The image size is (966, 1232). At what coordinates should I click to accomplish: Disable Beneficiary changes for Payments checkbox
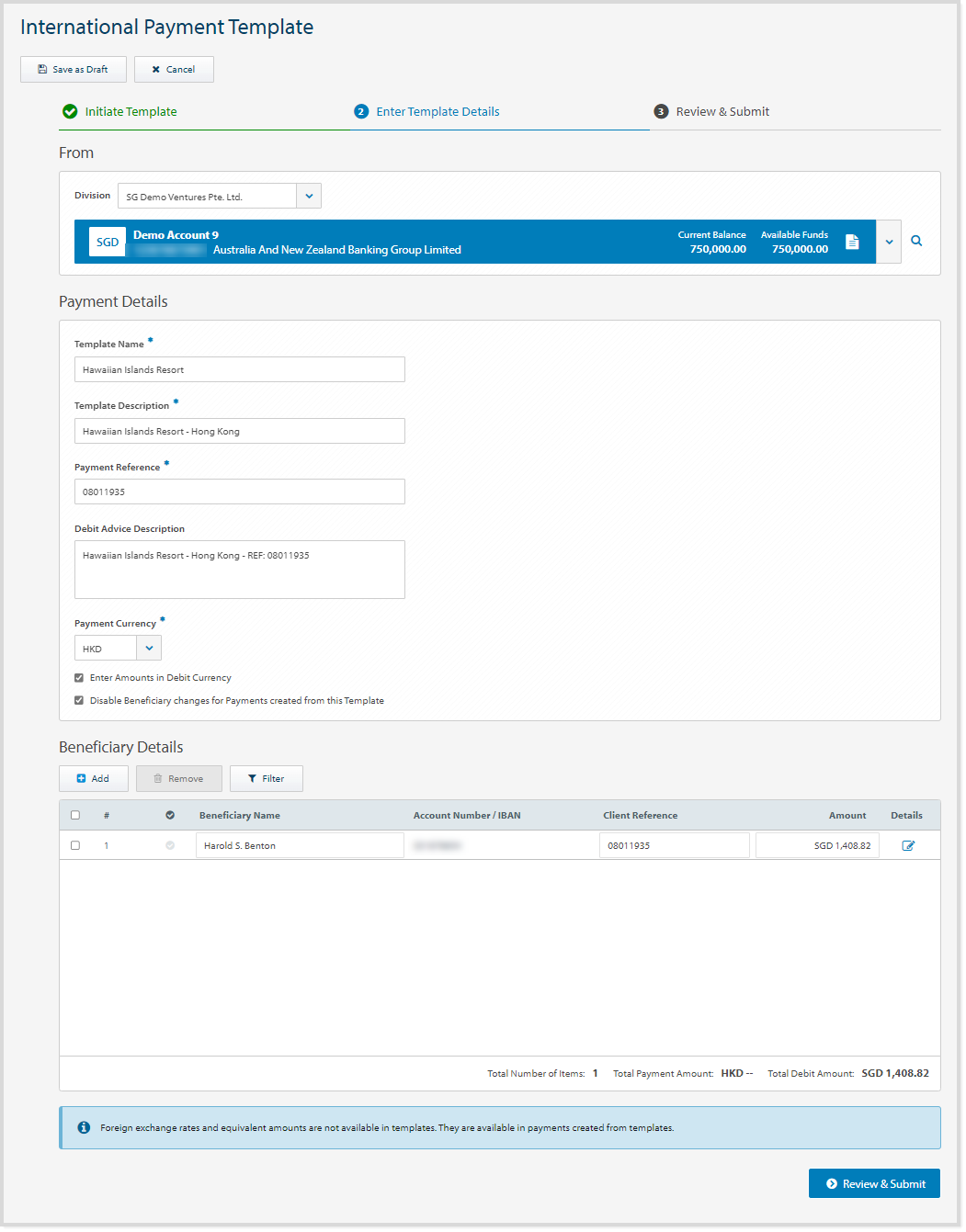tap(79, 700)
